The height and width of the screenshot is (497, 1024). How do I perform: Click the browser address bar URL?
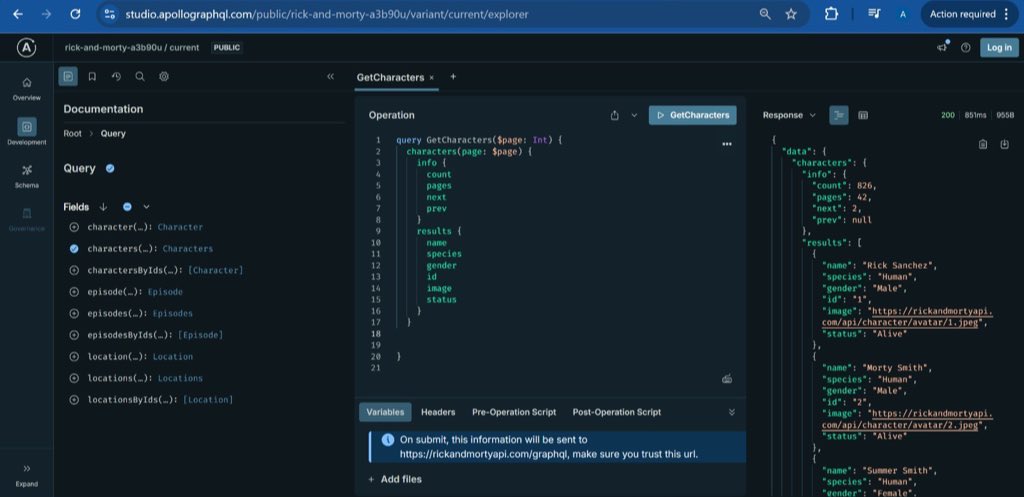(x=327, y=14)
